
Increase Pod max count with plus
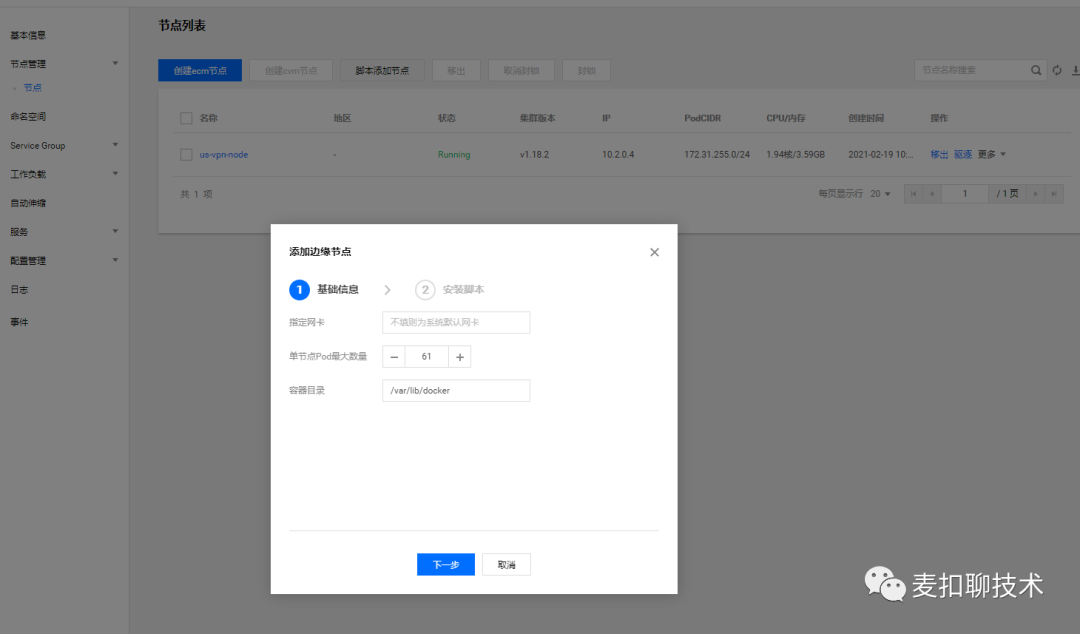pos(460,357)
